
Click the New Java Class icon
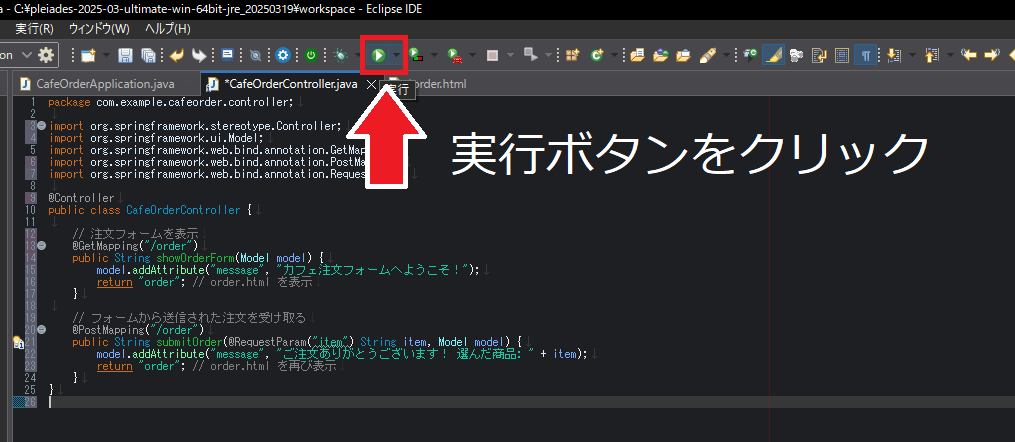tap(598, 55)
